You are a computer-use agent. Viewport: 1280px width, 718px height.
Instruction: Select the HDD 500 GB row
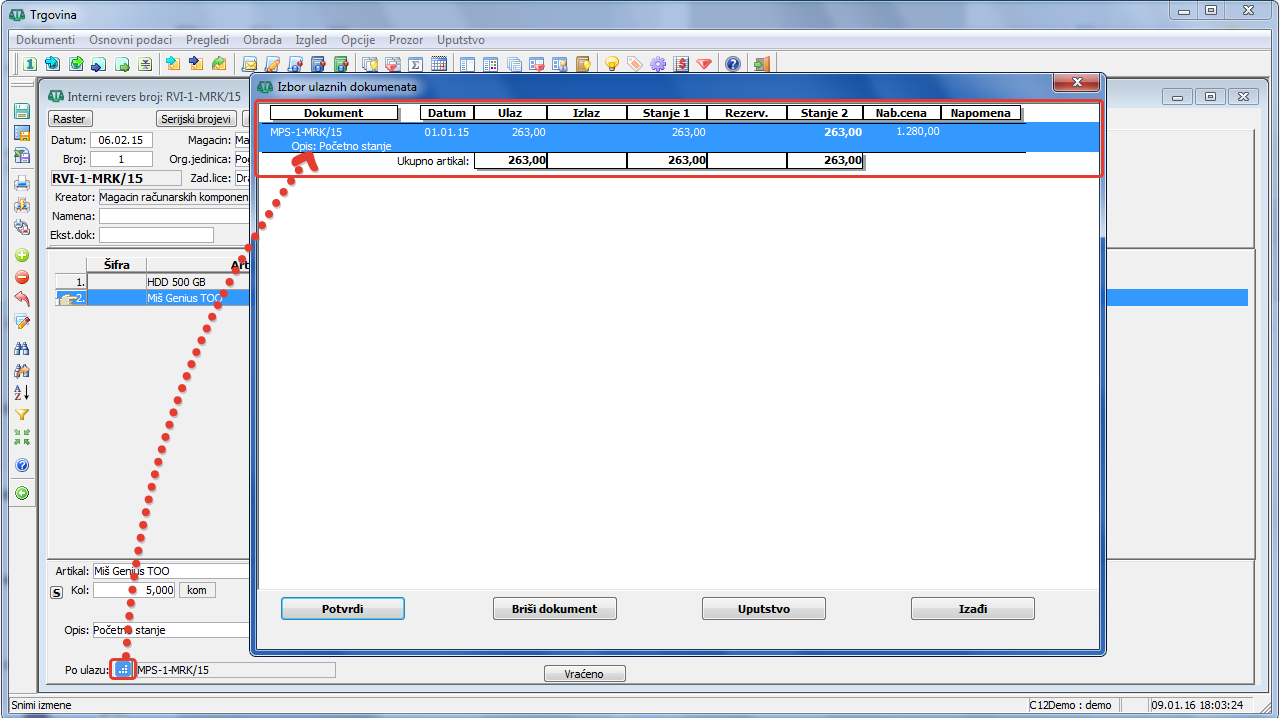[x=152, y=282]
